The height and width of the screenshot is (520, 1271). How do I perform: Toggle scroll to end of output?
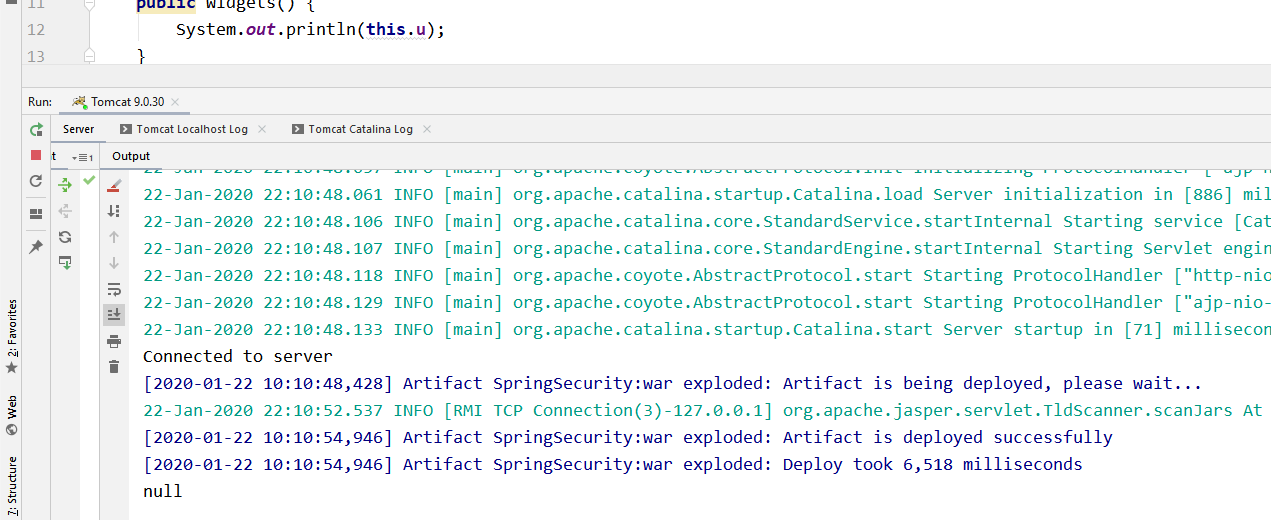click(x=114, y=315)
